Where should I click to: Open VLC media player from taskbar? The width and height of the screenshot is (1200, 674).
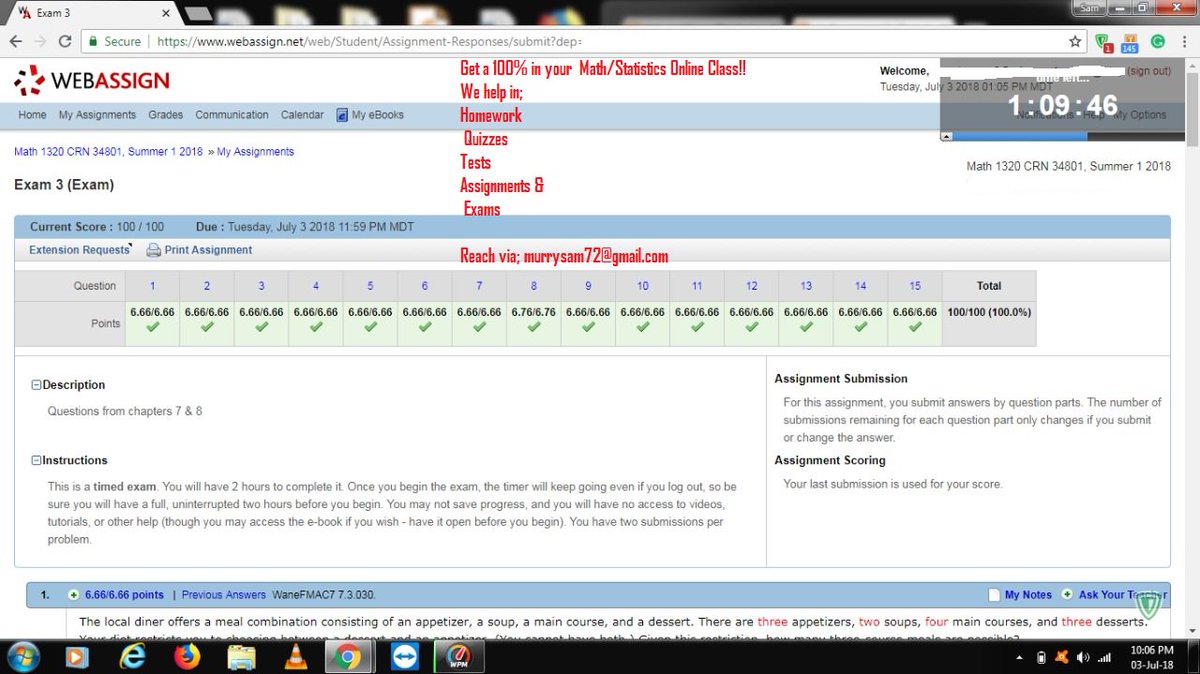pos(296,657)
